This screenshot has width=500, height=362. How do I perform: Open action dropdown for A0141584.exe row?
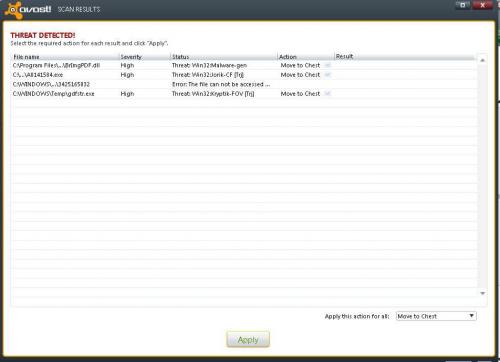pos(327,75)
